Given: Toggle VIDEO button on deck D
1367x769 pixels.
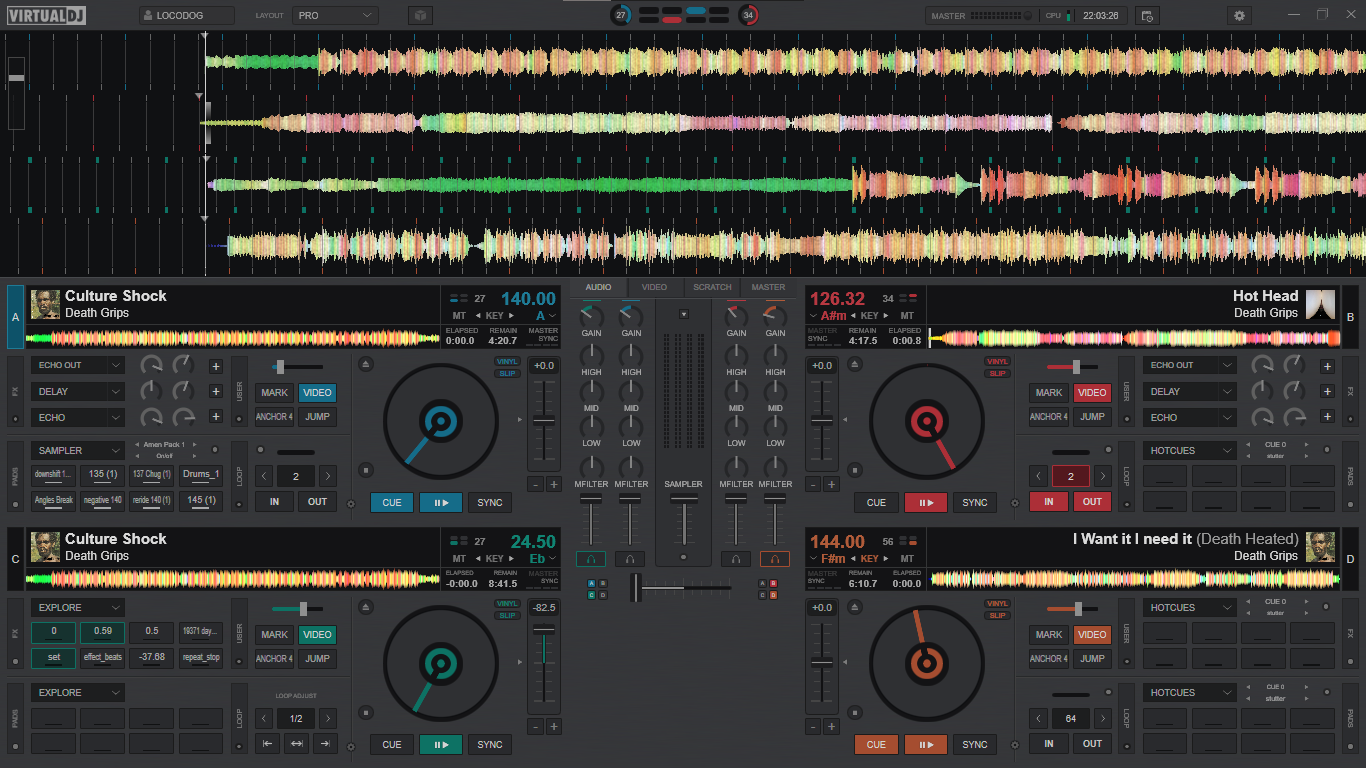Looking at the screenshot, I should pos(1092,635).
